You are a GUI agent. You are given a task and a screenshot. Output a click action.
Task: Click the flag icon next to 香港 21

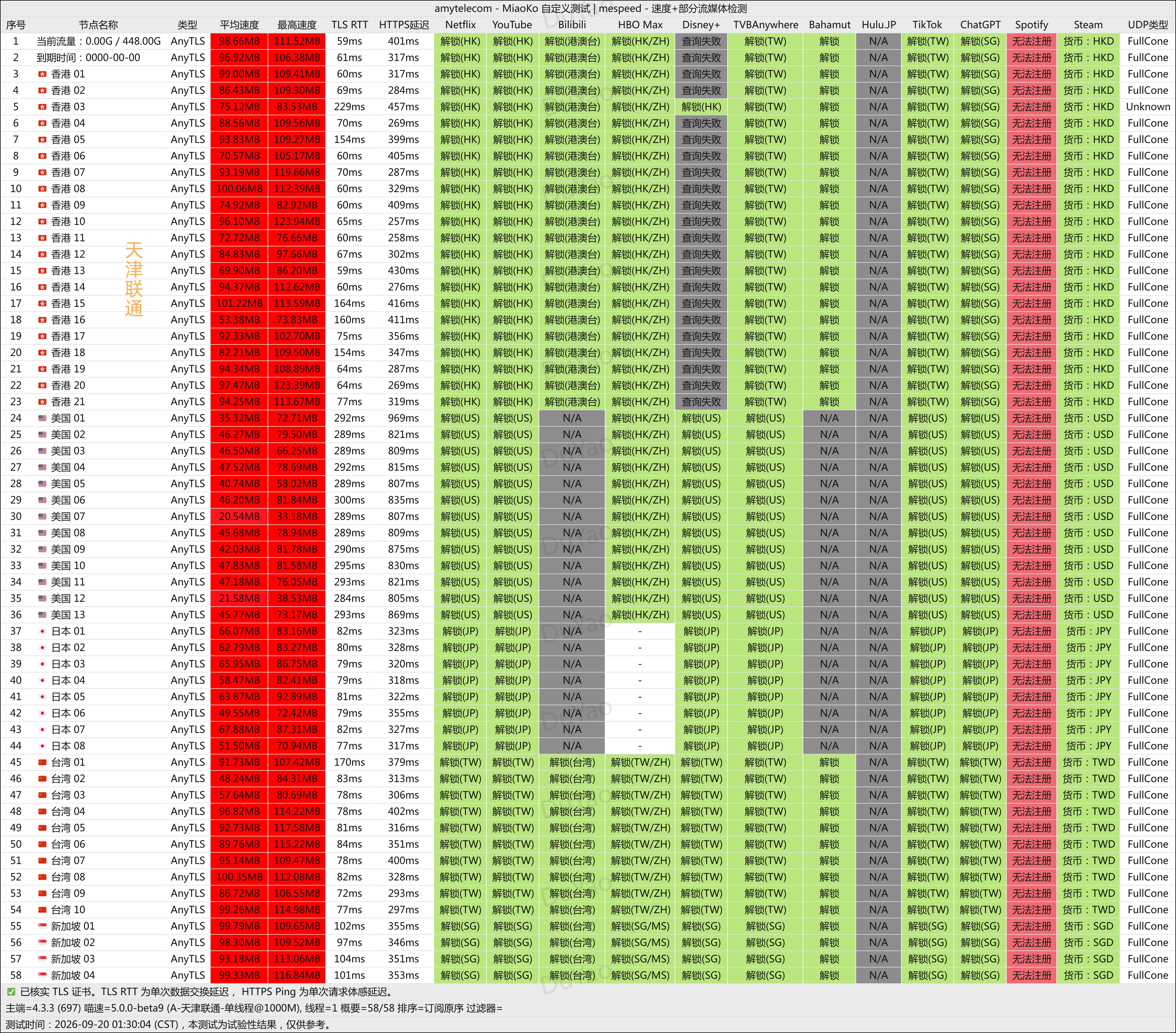42,402
